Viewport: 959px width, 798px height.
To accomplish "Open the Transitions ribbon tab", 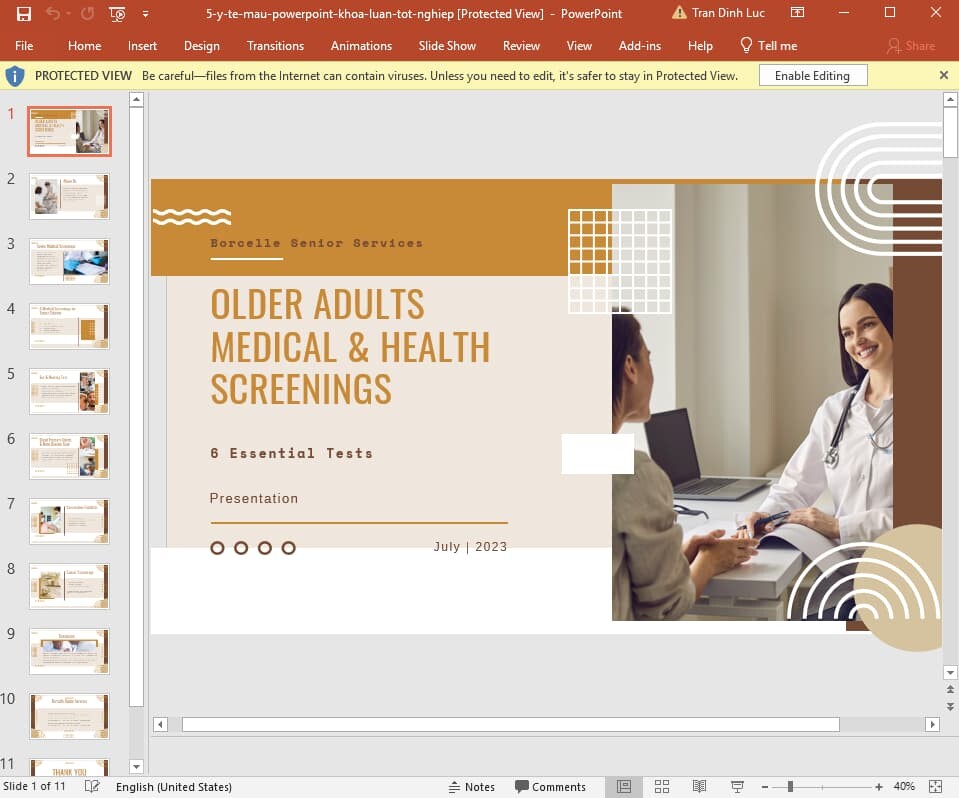I will click(275, 45).
